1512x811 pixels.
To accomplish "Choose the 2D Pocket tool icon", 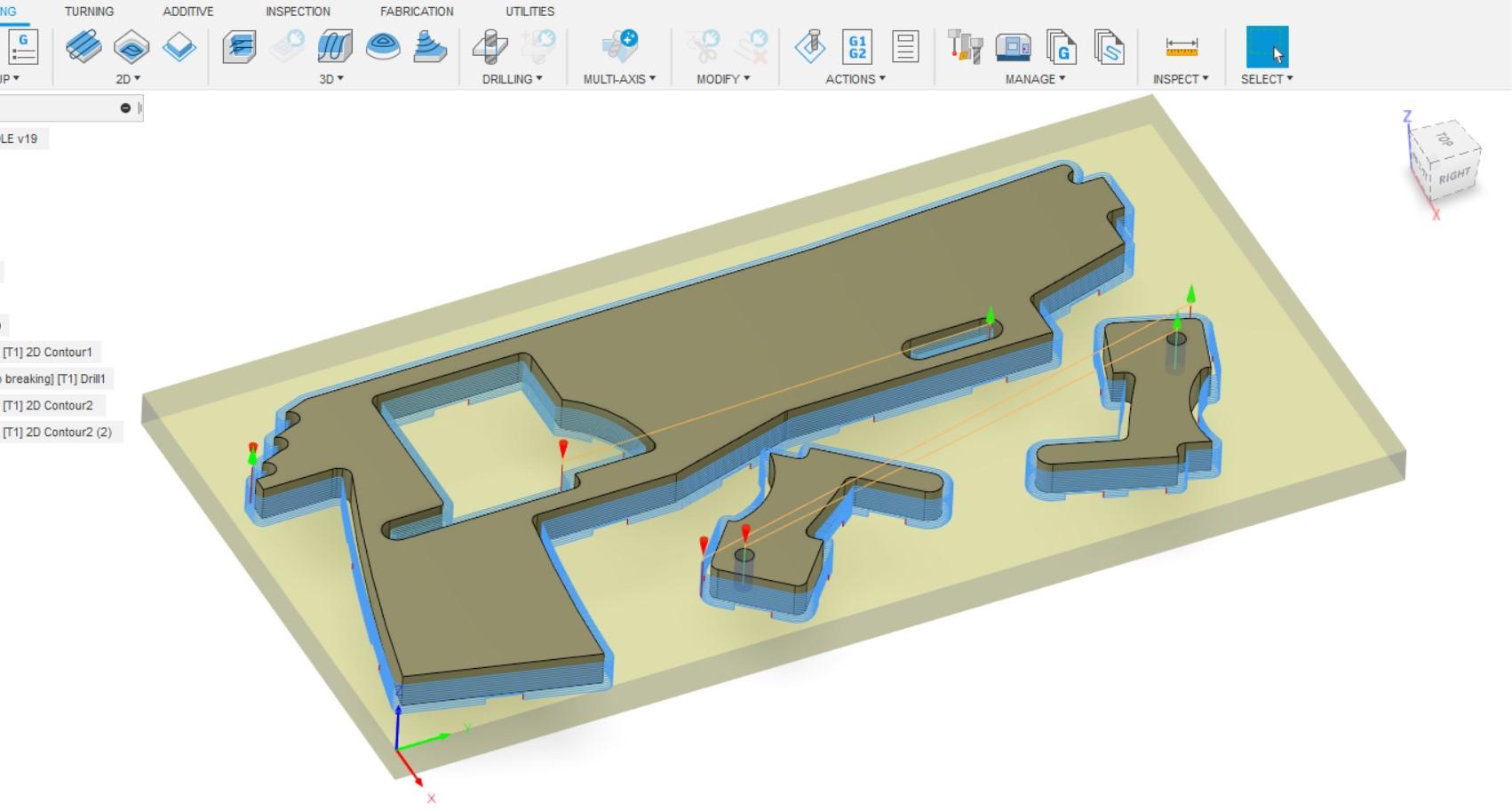I will [x=131, y=46].
